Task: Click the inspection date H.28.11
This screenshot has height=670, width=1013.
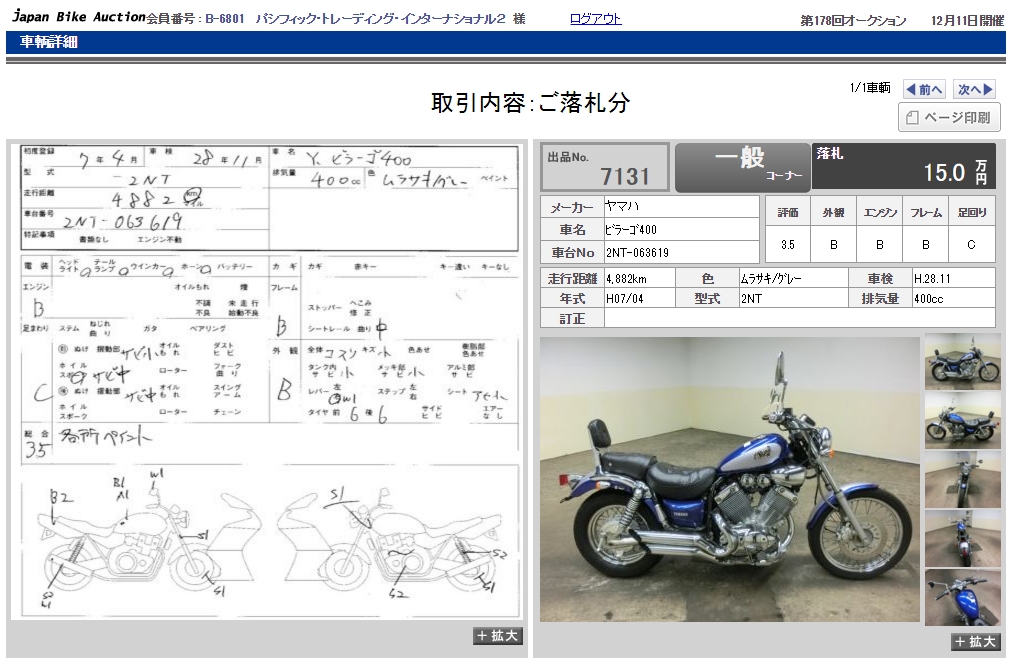Action: coord(932,279)
